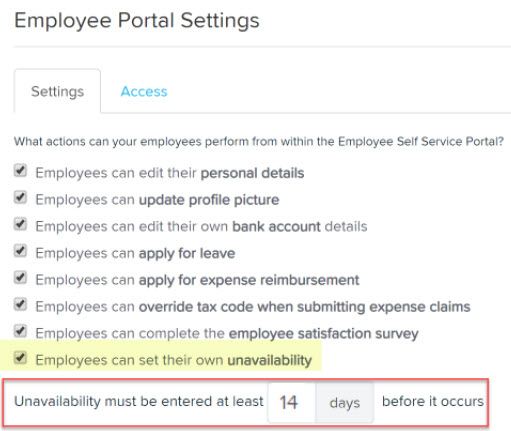Toggle the override tax code checkbox
The width and height of the screenshot is (511, 431).
coord(20,305)
